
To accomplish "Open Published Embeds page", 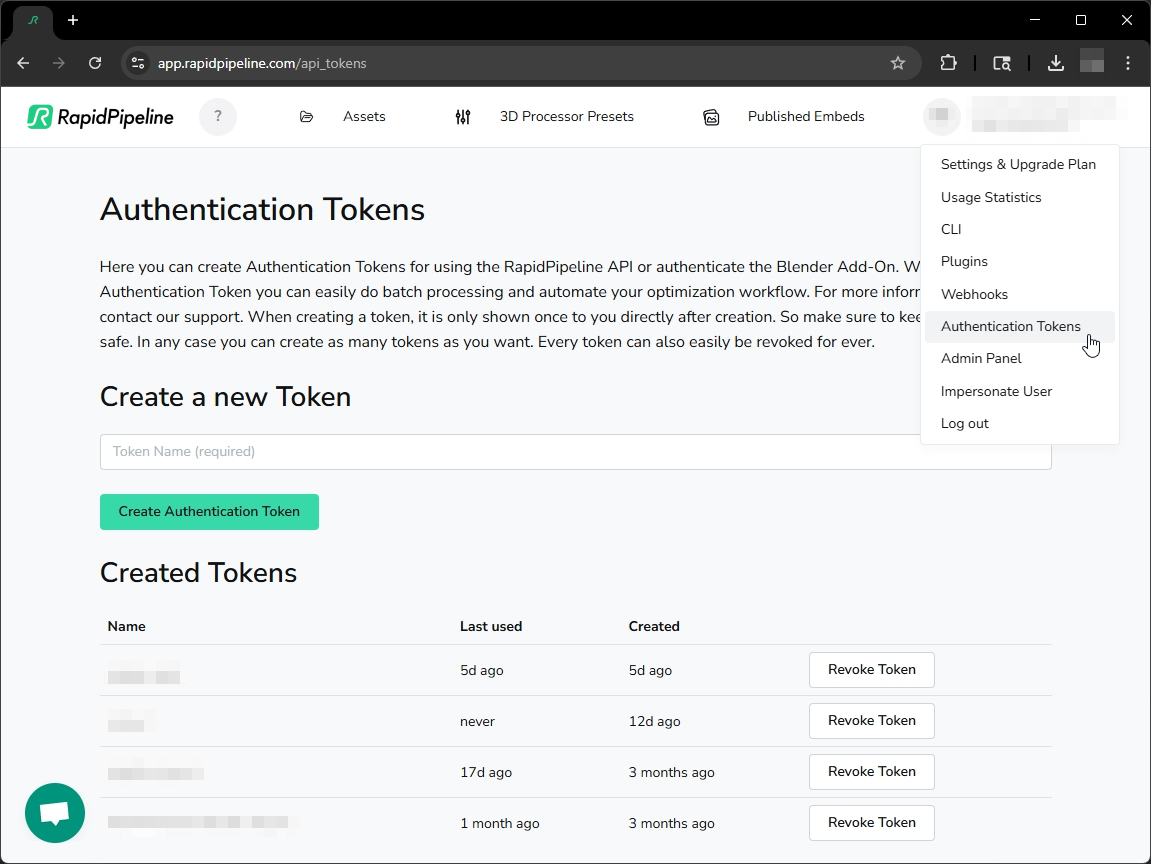I will pos(806,117).
